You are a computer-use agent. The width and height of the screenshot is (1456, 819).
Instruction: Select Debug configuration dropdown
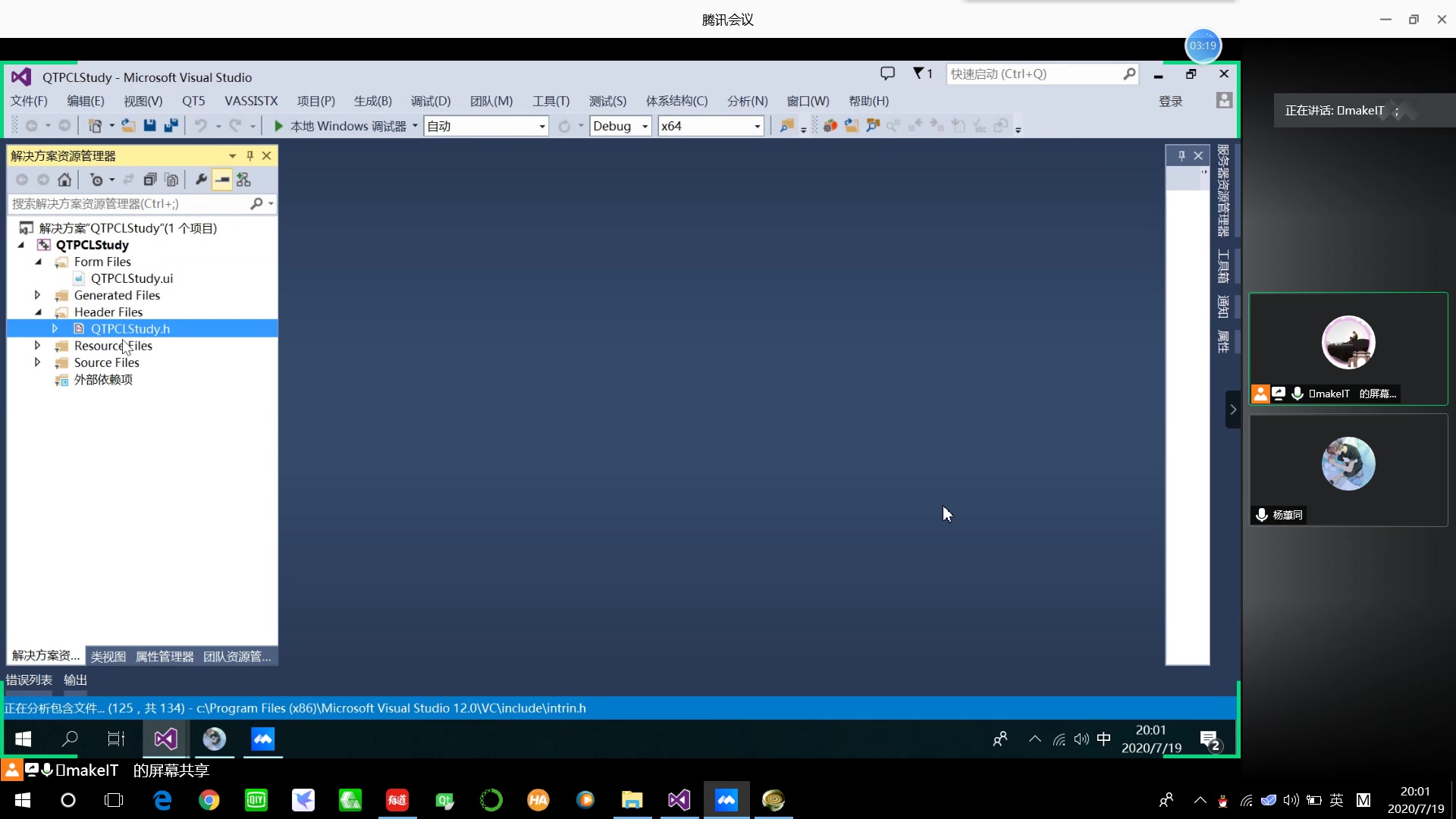[620, 126]
